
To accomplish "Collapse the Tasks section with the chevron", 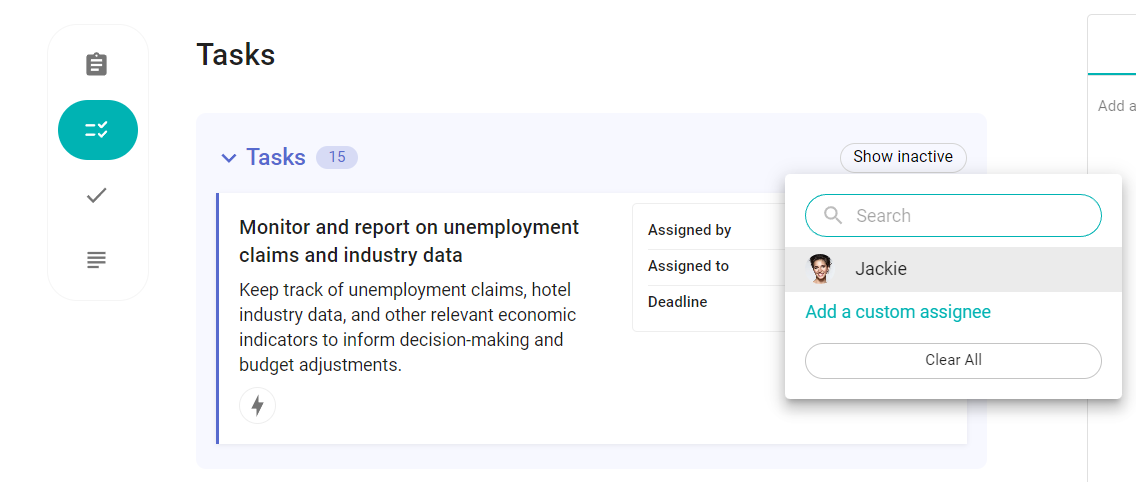I will (x=228, y=157).
